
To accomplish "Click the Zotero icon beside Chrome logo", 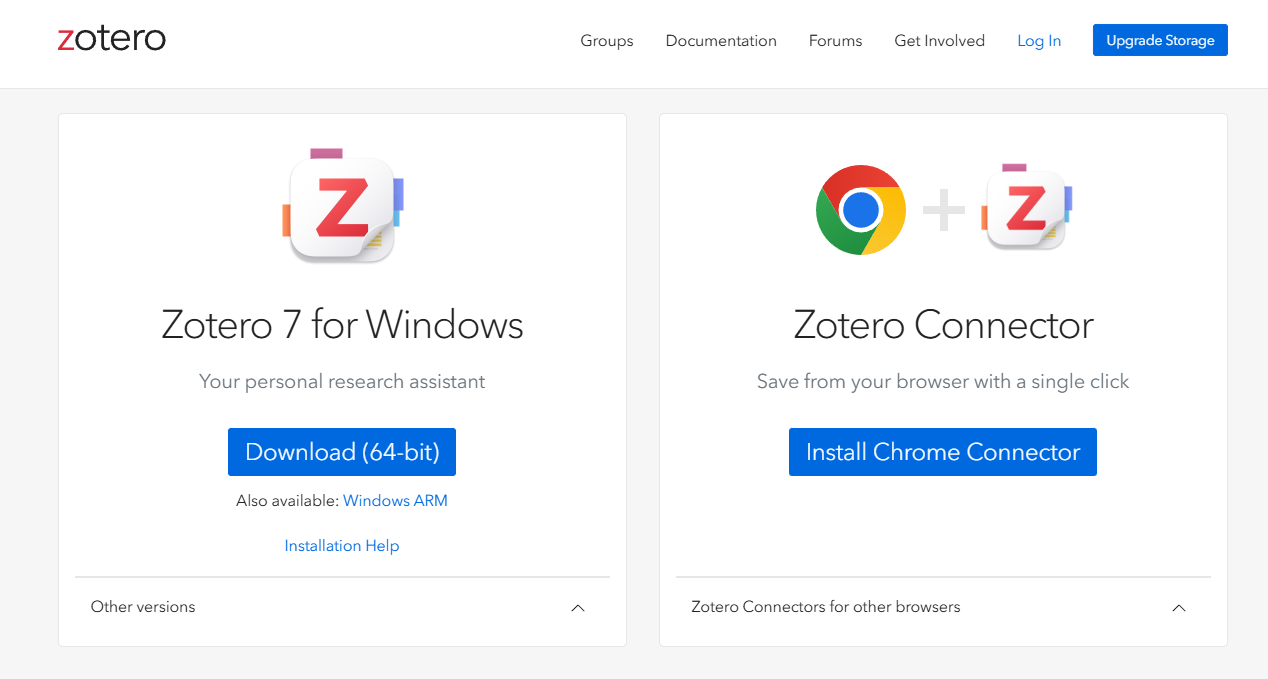I will (1026, 207).
